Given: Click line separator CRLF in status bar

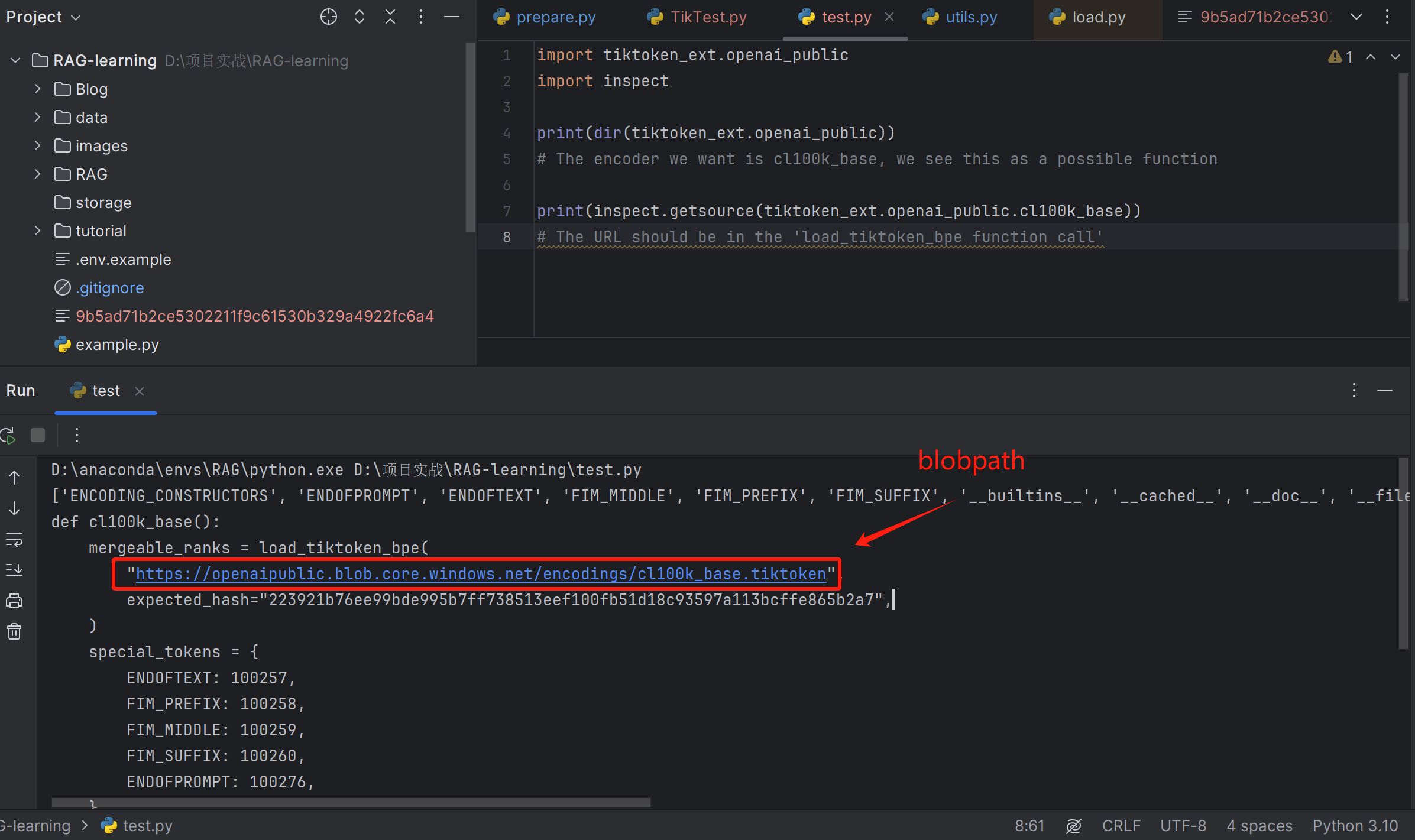Looking at the screenshot, I should pos(1121,826).
